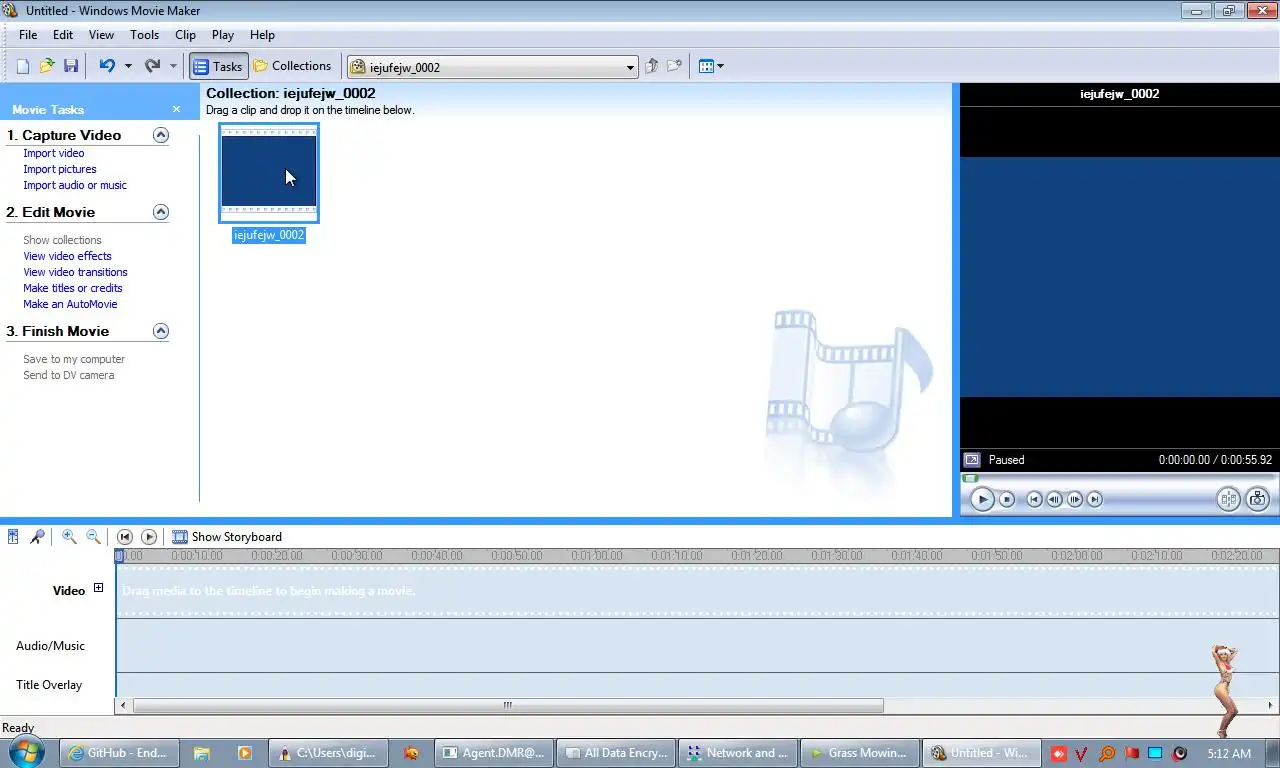This screenshot has height=768, width=1280.
Task: Go back to previous clip in monitor
Action: click(1035, 499)
